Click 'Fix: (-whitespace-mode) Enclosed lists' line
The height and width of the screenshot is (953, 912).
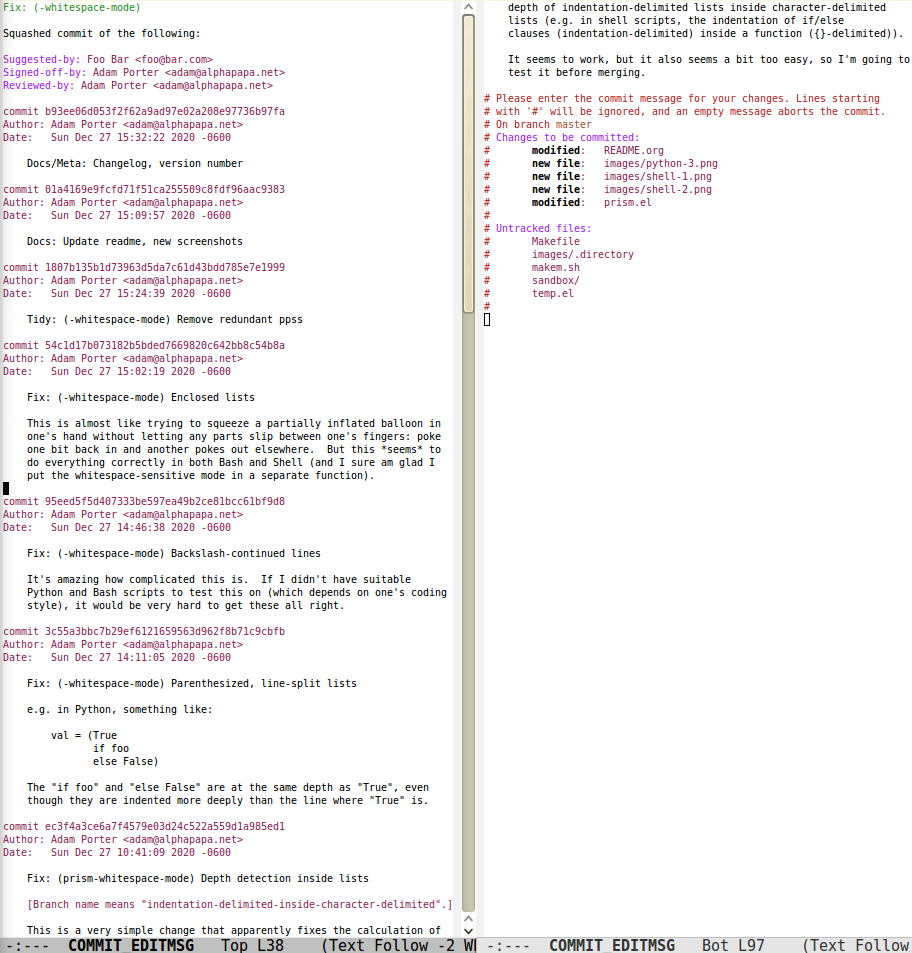[141, 397]
